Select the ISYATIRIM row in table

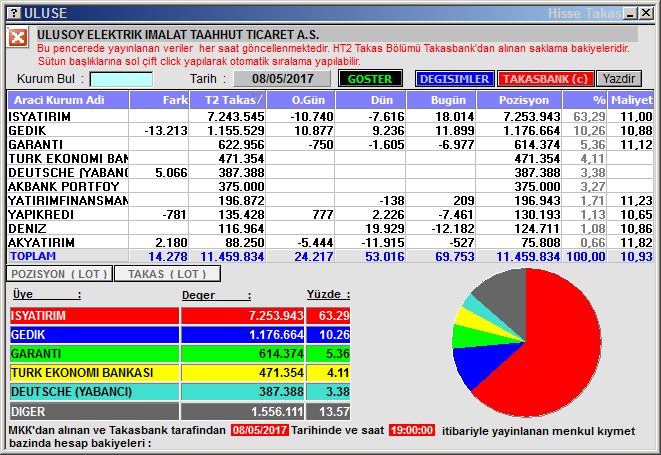click(x=330, y=116)
